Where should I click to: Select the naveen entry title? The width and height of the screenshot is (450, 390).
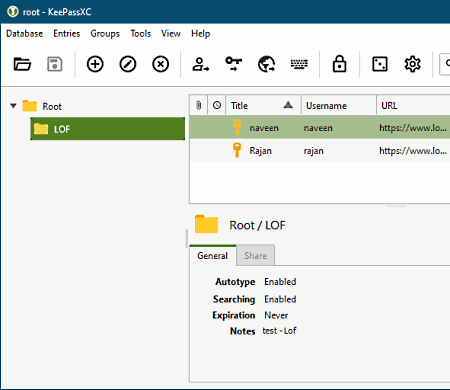coord(264,128)
